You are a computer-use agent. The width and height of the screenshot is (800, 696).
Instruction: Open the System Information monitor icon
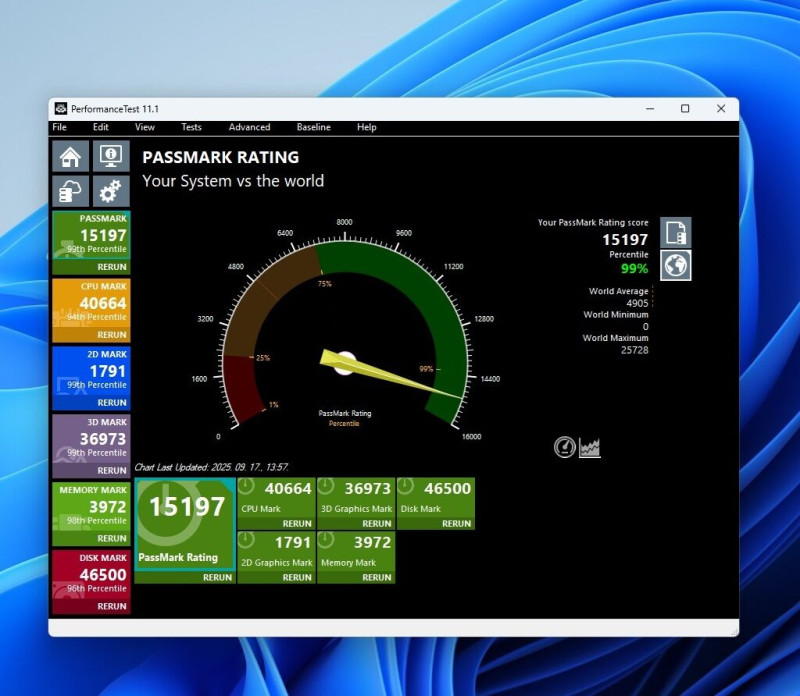click(x=111, y=156)
